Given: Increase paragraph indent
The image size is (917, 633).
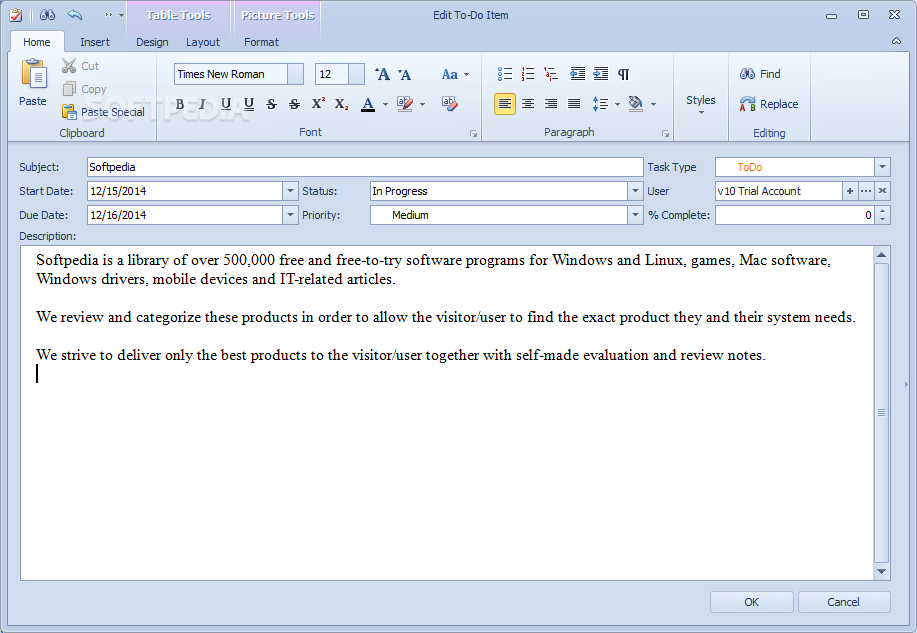Looking at the screenshot, I should pos(601,74).
